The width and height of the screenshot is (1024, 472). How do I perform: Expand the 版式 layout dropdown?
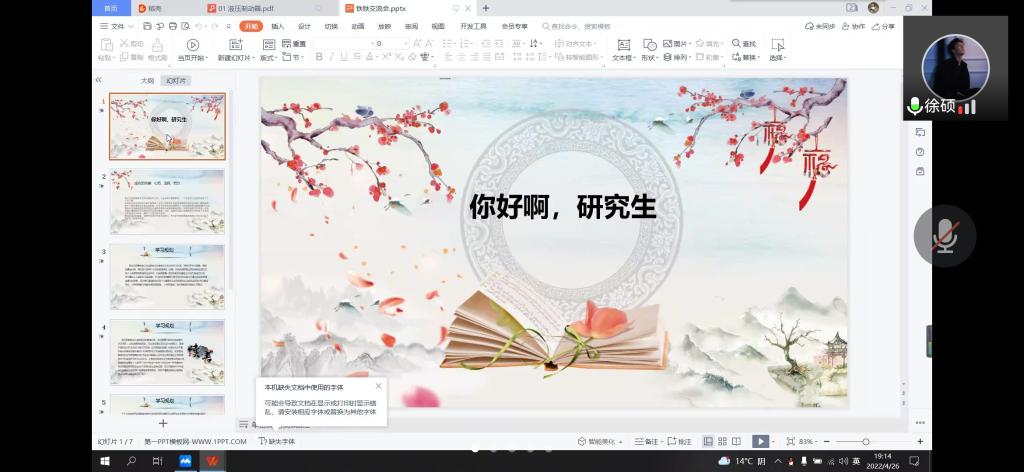pos(269,58)
